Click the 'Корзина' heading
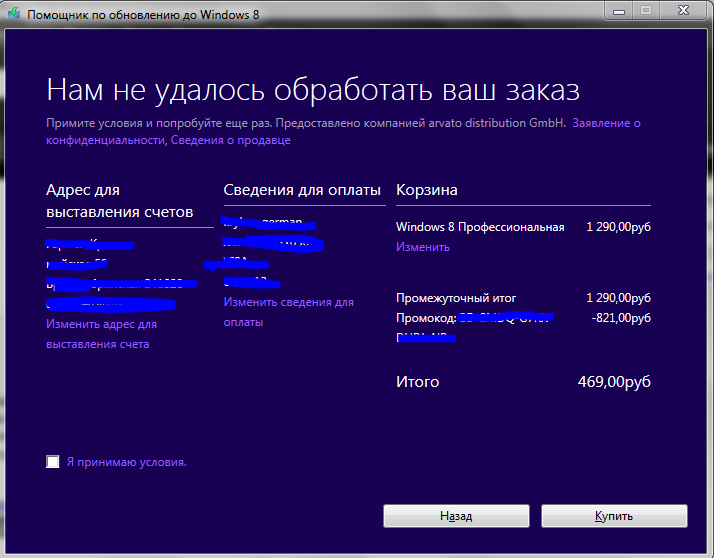The width and height of the screenshot is (714, 558). click(427, 189)
